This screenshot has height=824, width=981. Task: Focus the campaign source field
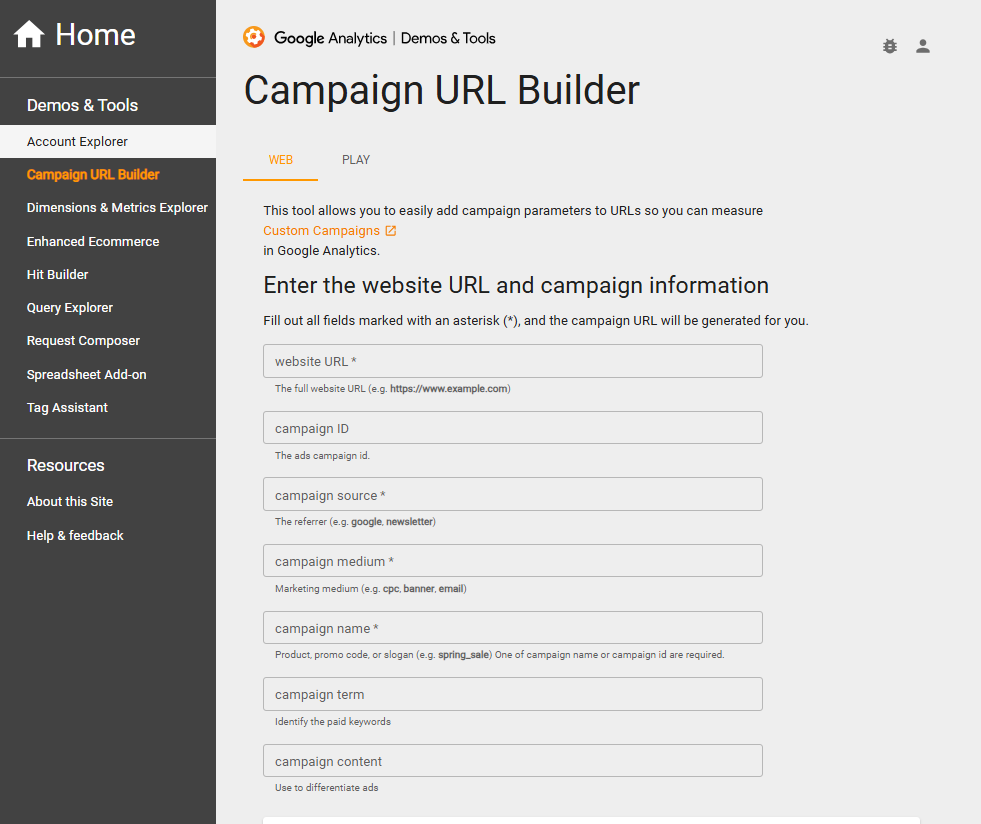tap(512, 494)
